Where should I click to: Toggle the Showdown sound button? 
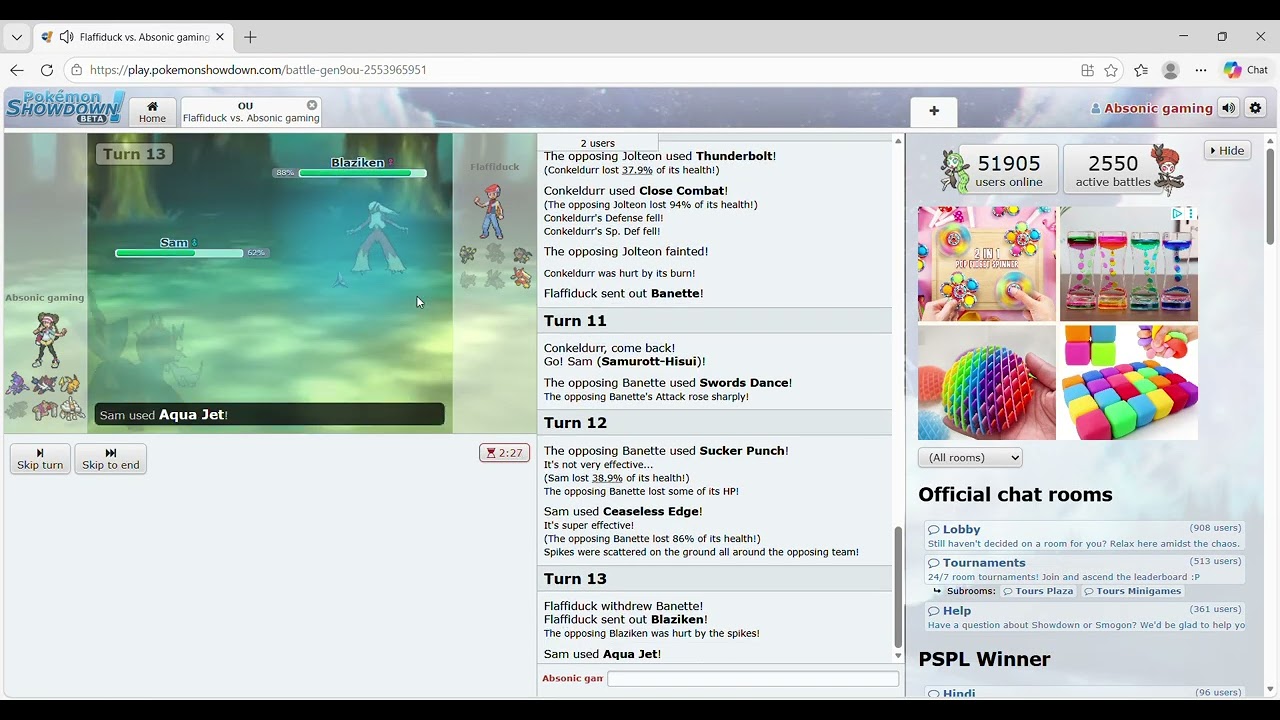pyautogui.click(x=1228, y=108)
